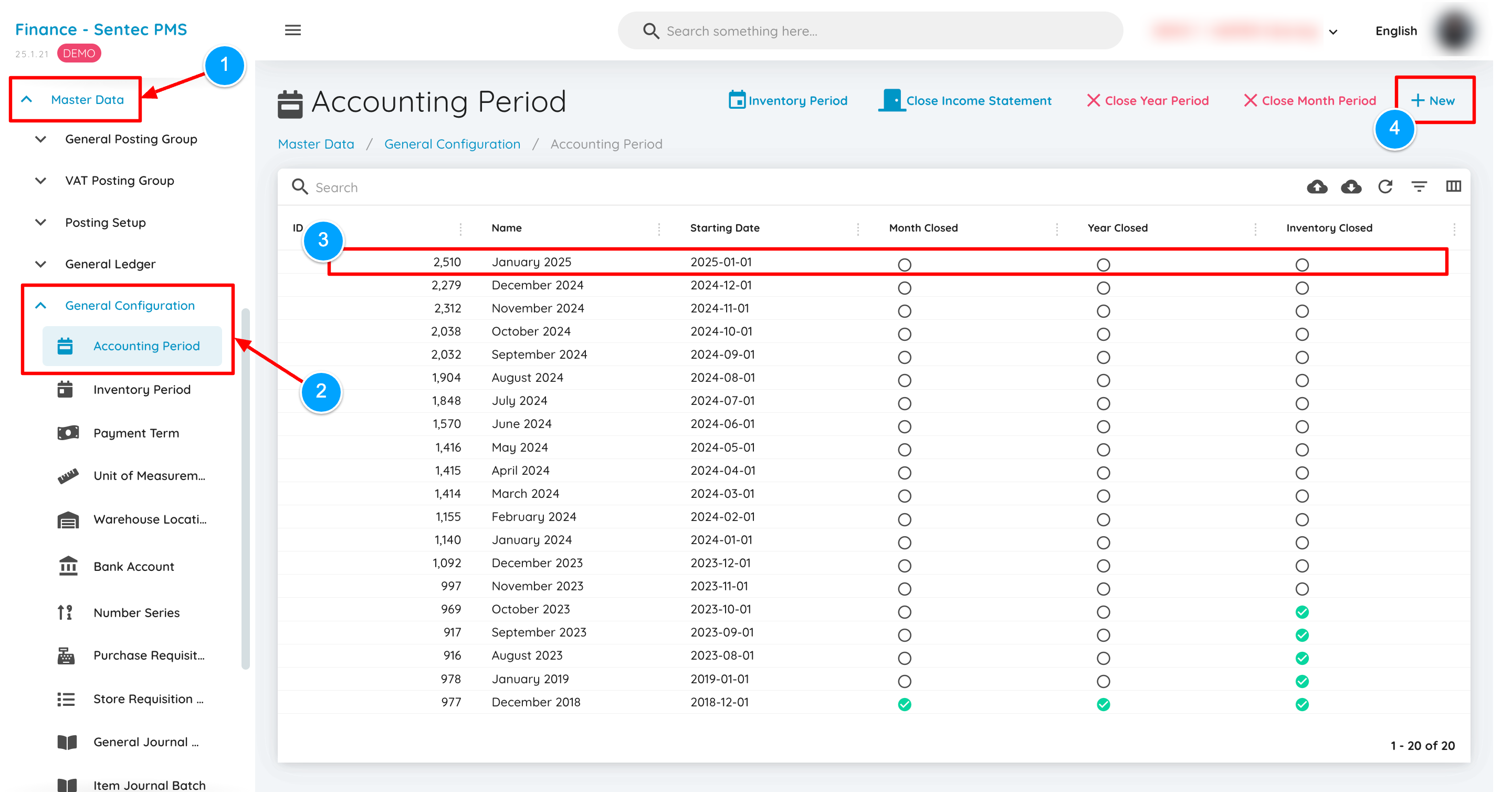Click the global search field
Viewport: 1512px width, 792px height.
(x=870, y=30)
